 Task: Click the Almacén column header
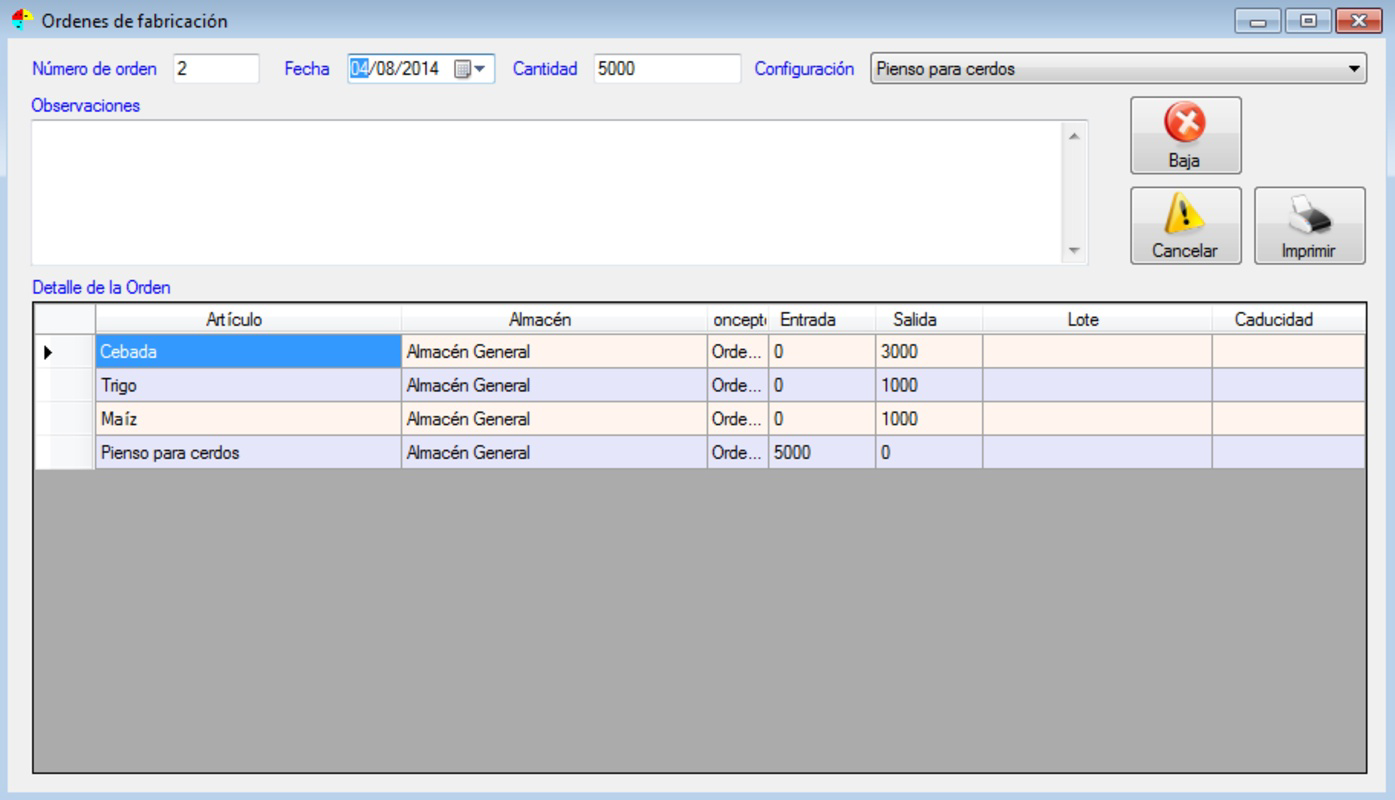[554, 320]
